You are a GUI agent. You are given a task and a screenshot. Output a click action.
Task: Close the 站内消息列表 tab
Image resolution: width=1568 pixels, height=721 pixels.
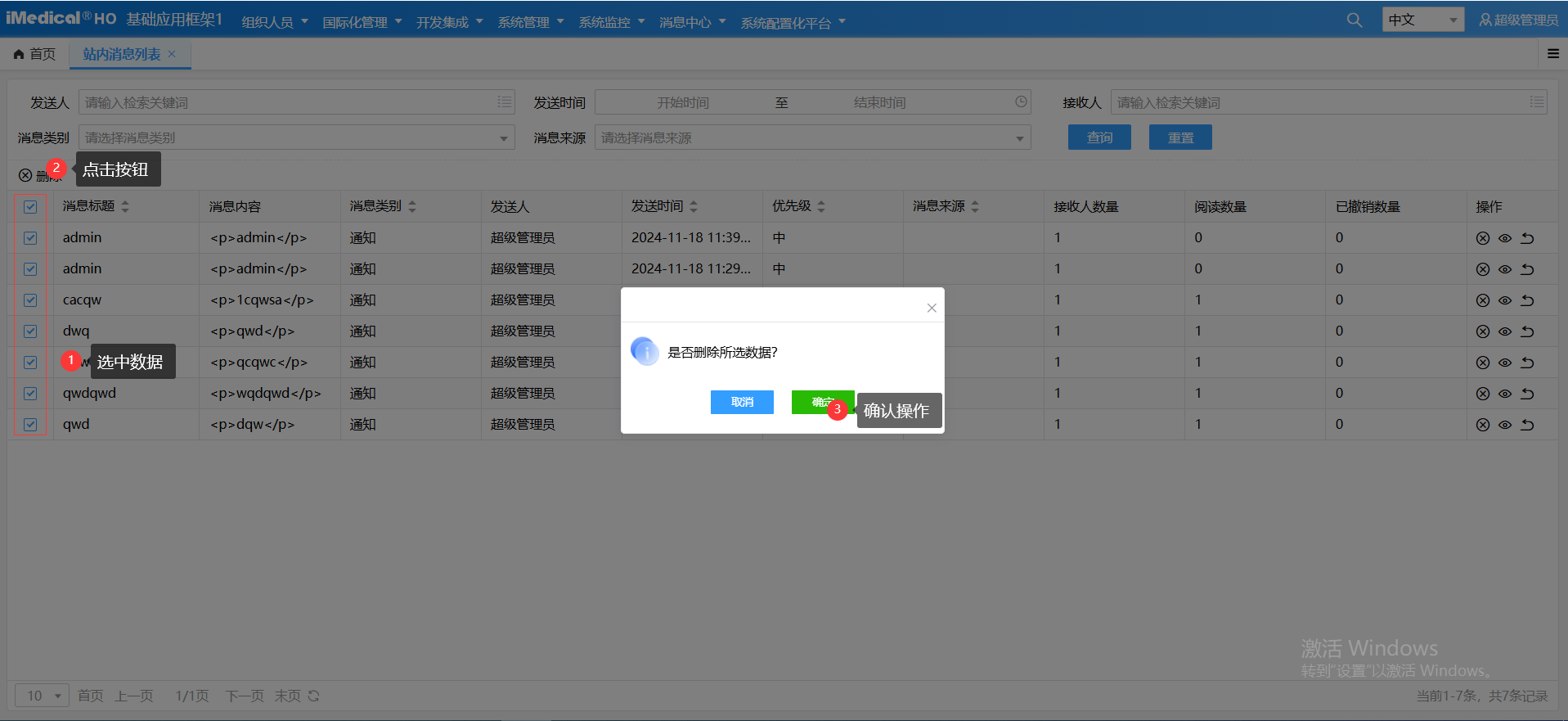(x=172, y=54)
